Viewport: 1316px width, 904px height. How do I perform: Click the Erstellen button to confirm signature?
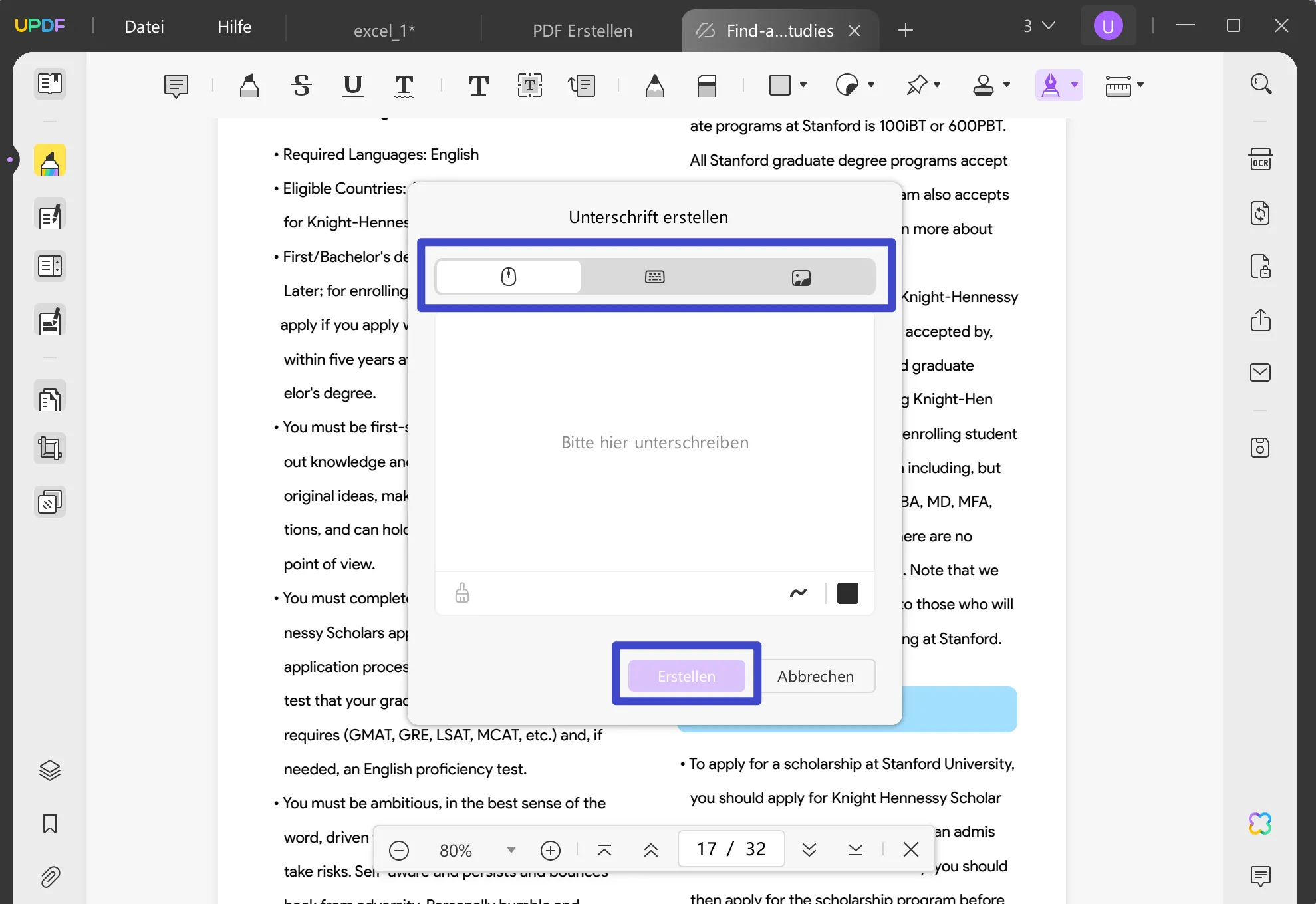686,676
